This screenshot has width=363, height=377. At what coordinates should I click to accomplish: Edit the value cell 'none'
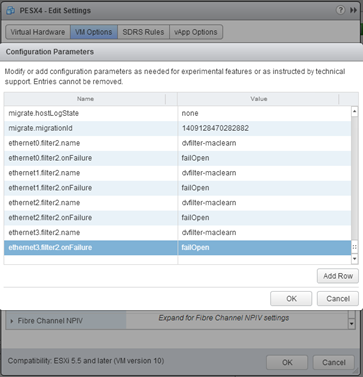tap(264, 113)
